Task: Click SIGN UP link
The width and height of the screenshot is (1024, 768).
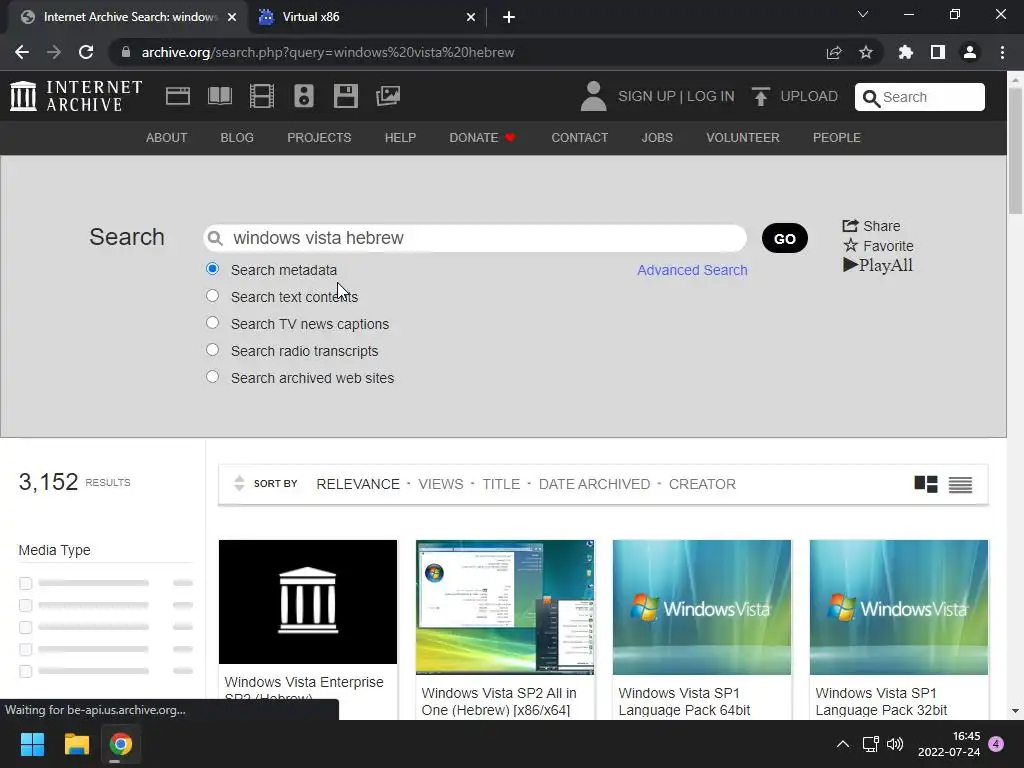Action: click(x=647, y=96)
